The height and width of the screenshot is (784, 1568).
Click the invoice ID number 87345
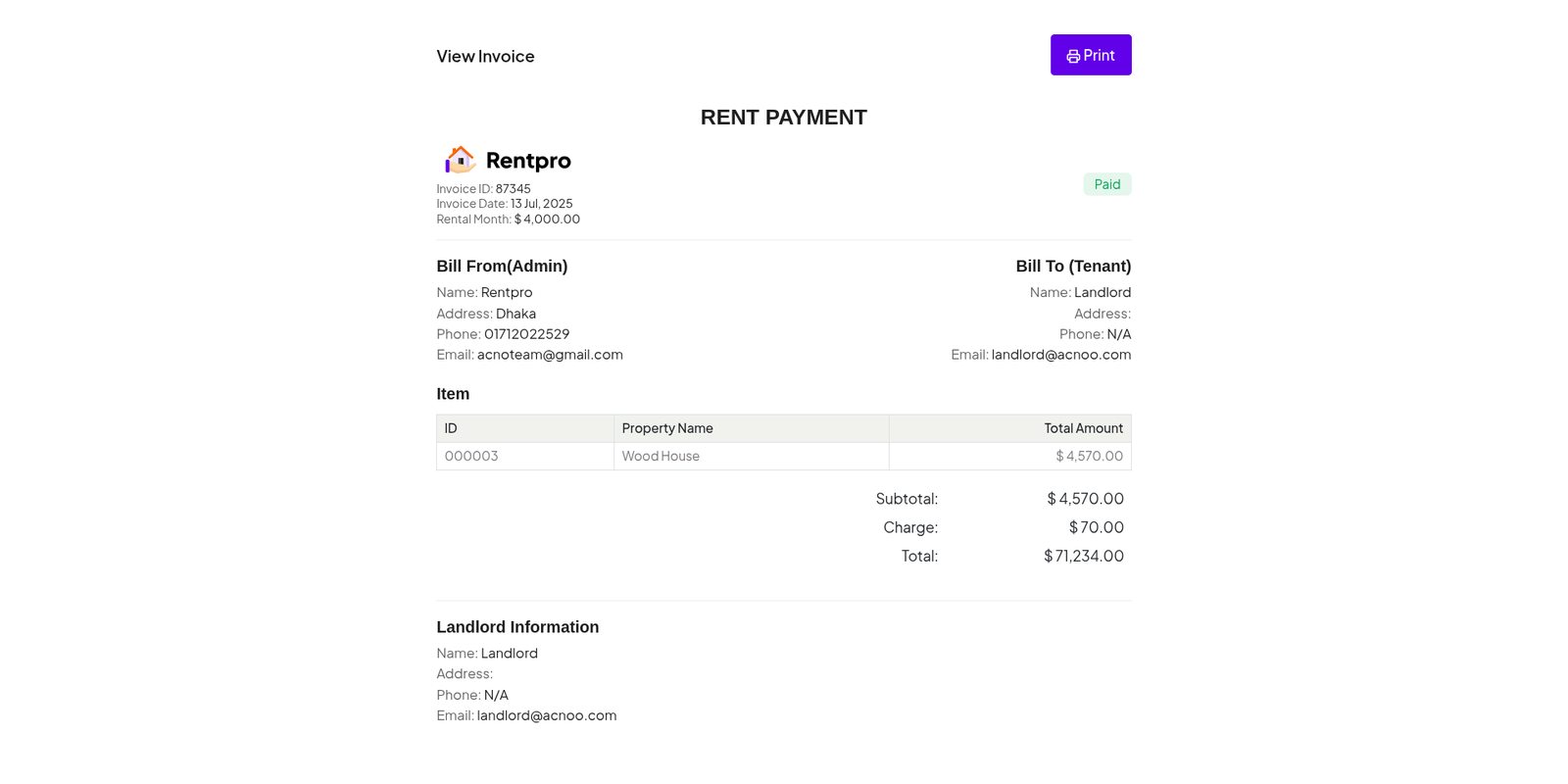[x=513, y=189]
